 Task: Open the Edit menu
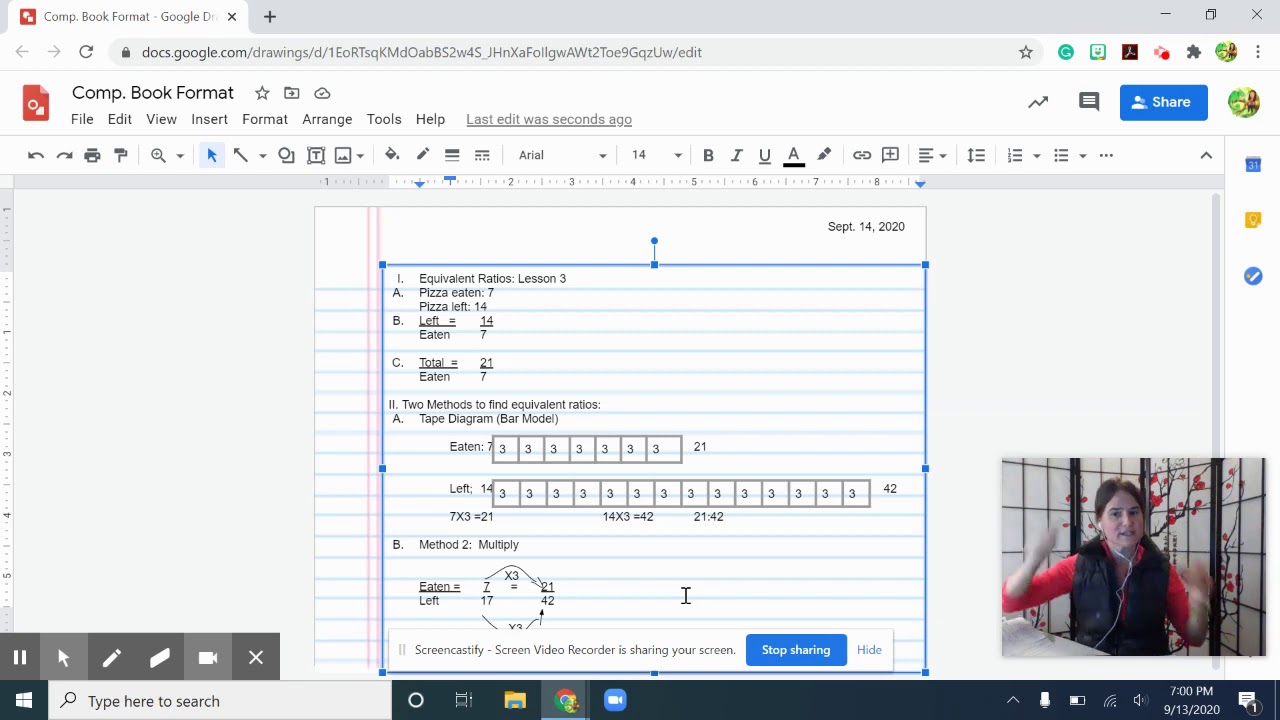119,119
